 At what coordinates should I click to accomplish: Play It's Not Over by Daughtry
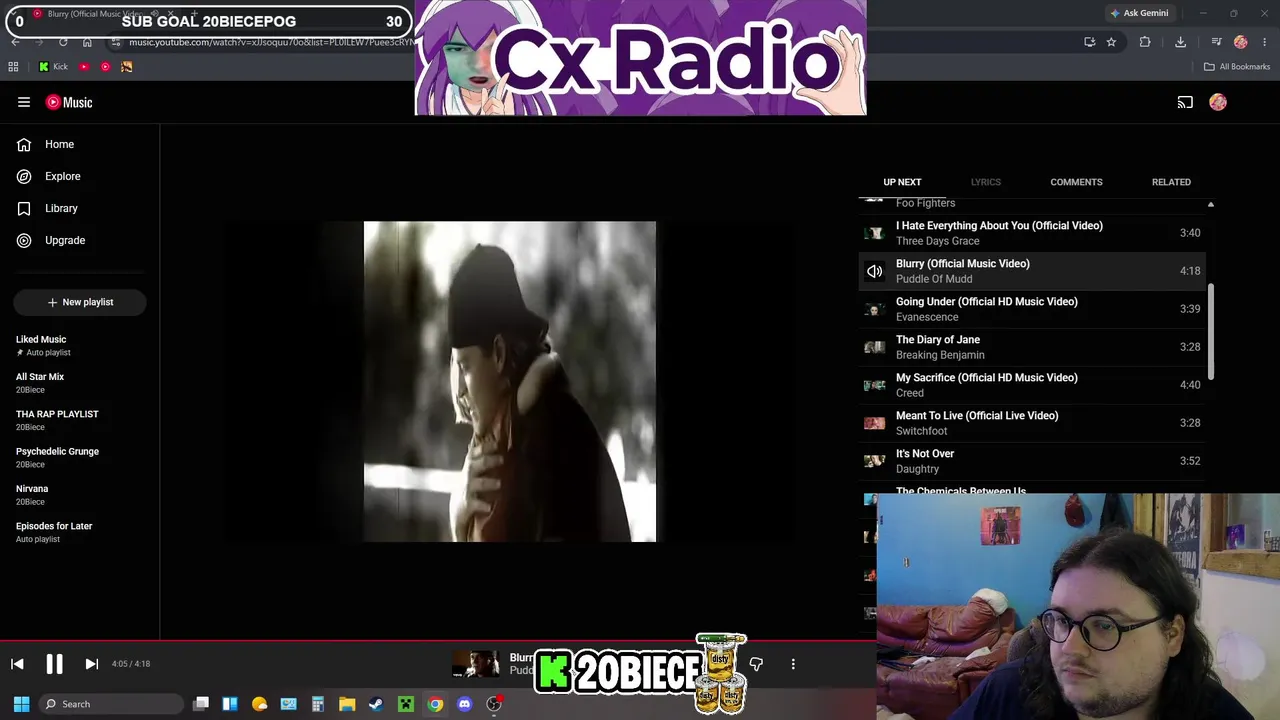1031,461
